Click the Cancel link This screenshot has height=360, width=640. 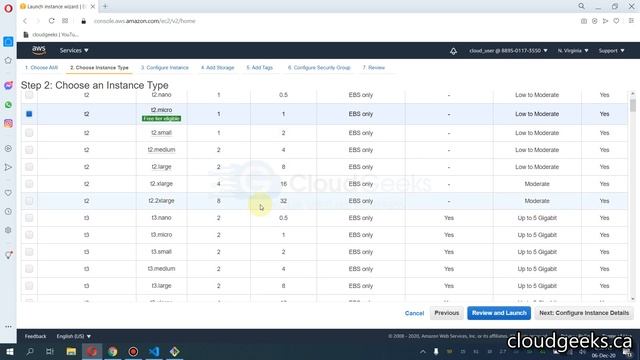[414, 313]
